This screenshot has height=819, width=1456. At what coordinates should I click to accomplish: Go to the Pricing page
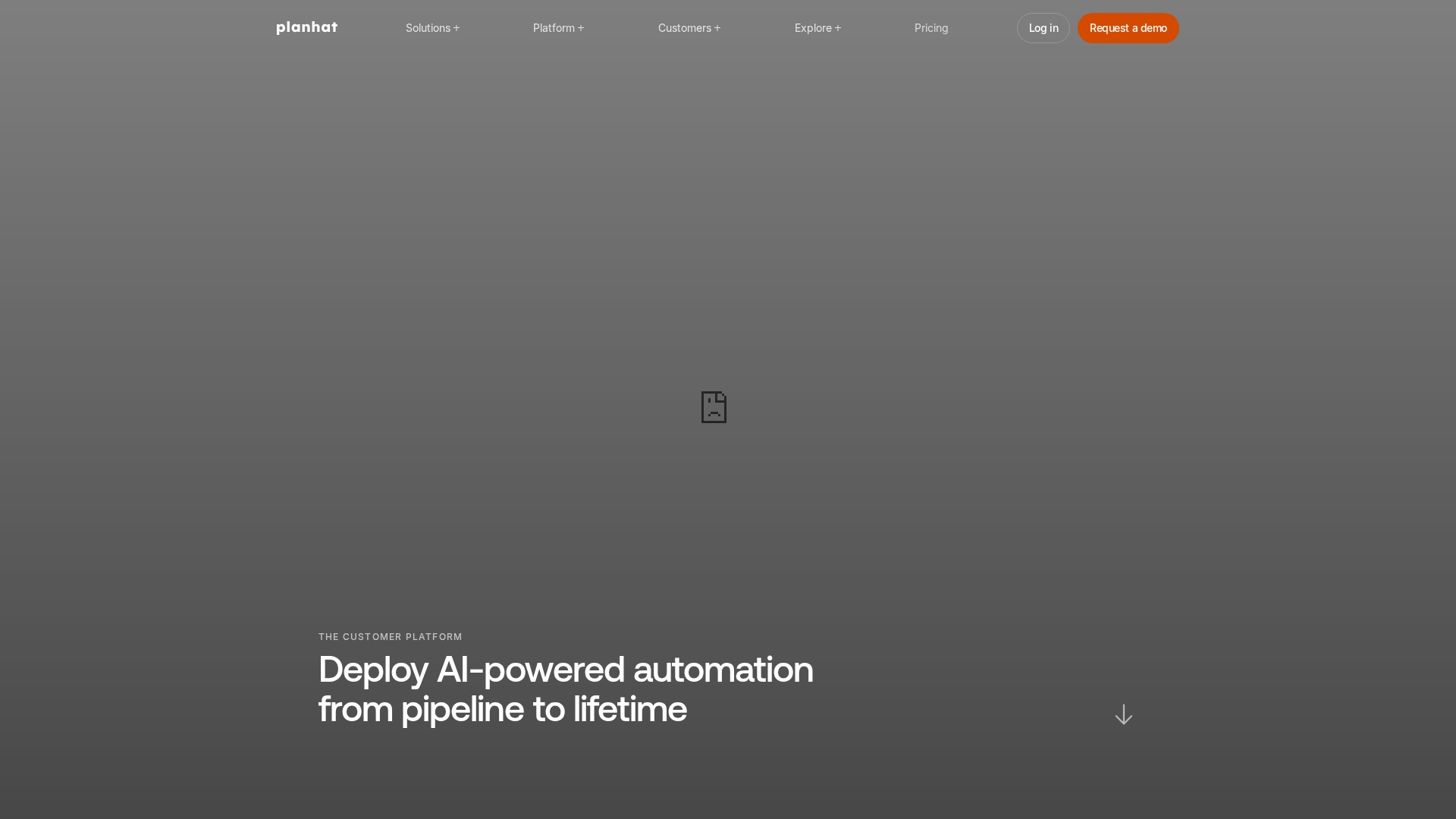[x=931, y=28]
